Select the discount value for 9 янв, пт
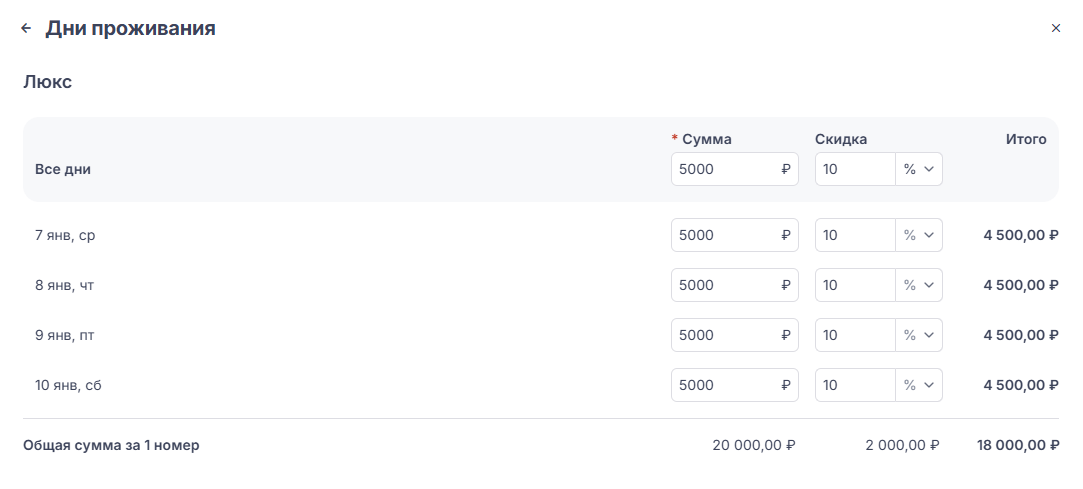Image resolution: width=1083 pixels, height=489 pixels. 854,335
